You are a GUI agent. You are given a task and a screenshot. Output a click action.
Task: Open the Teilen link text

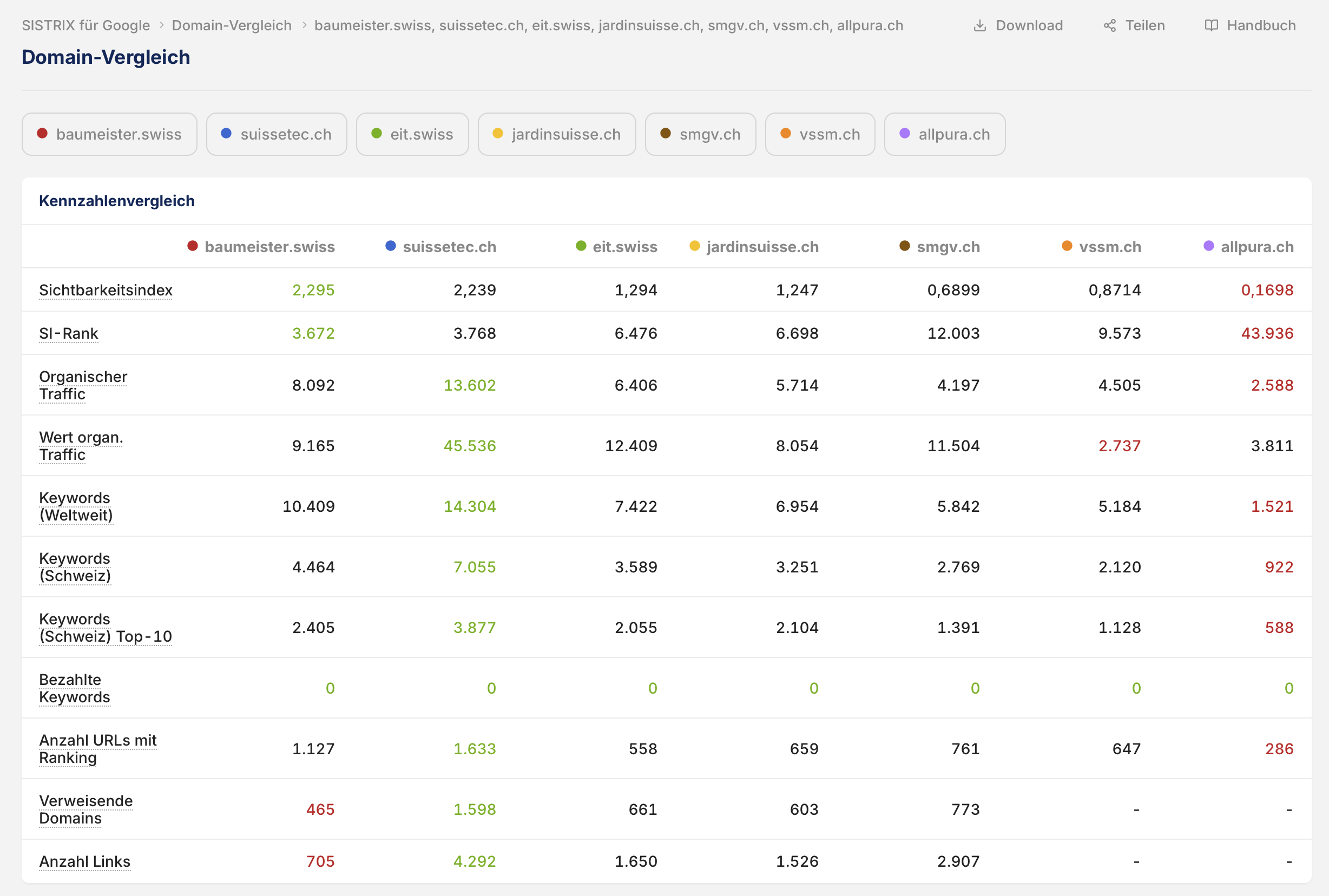tap(1145, 26)
